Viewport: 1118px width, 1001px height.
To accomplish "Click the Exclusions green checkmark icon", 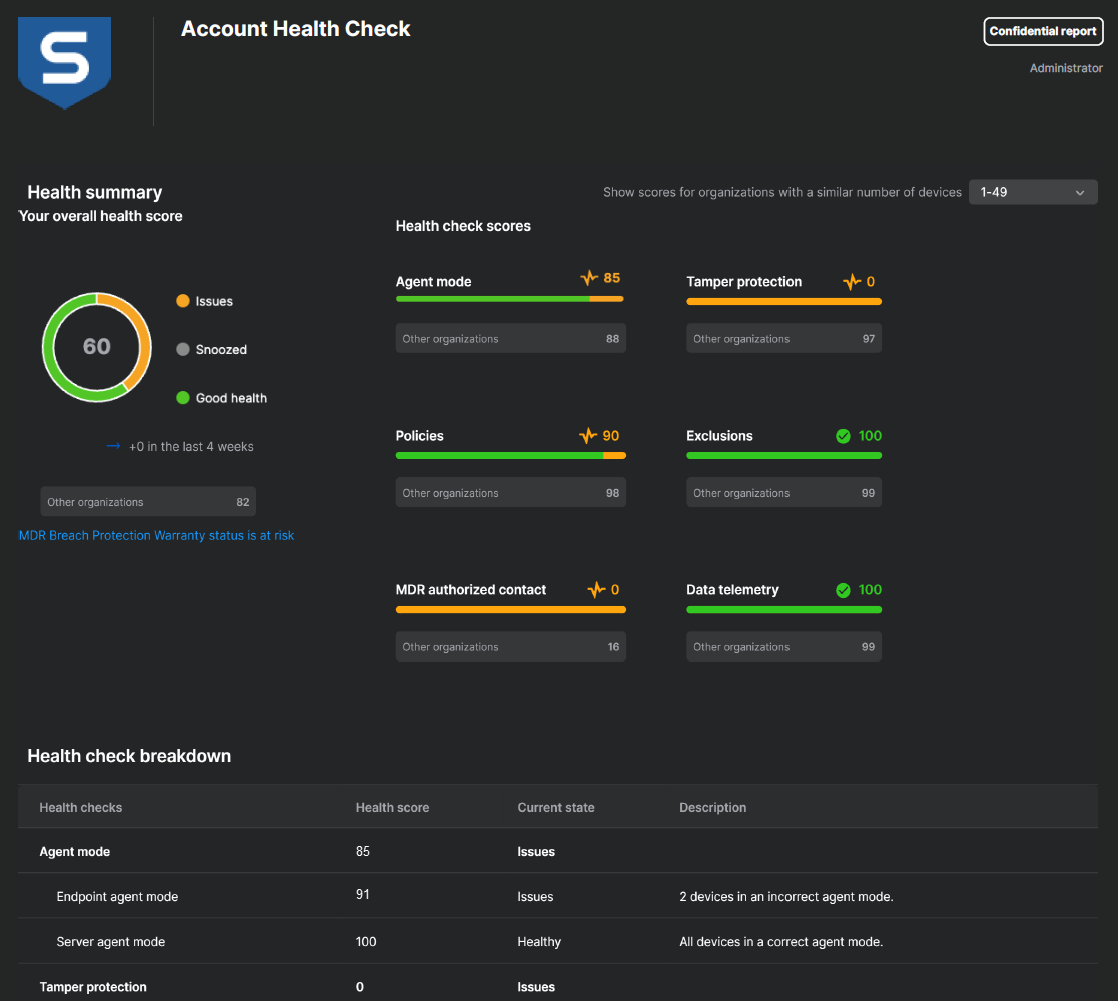I will point(843,436).
